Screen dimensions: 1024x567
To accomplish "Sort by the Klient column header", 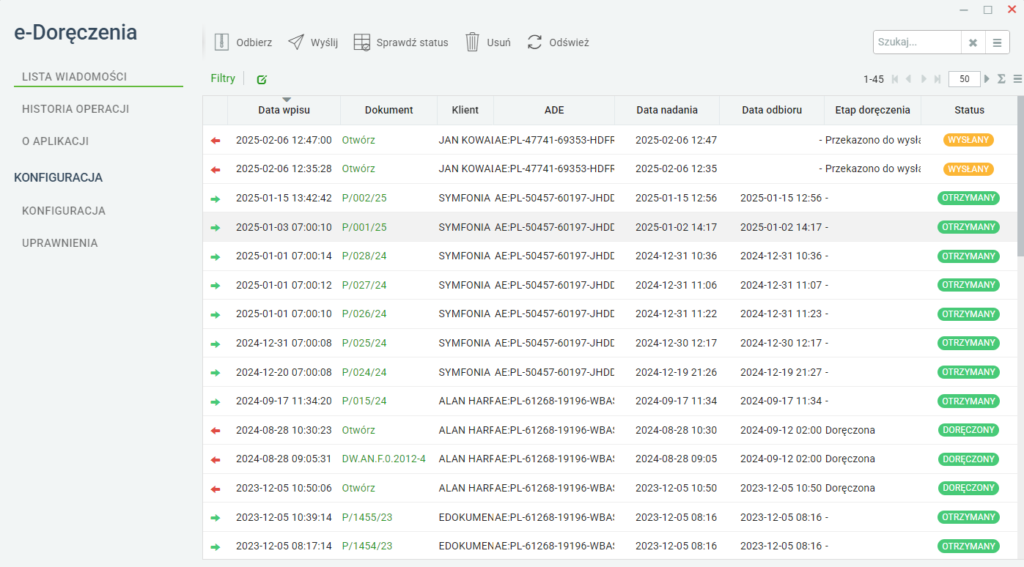I will (465, 110).
